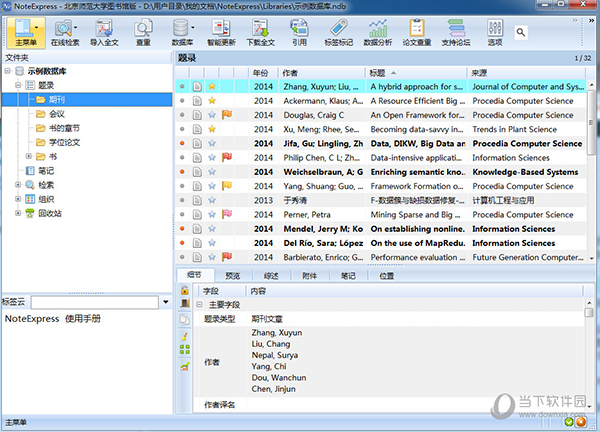
Task: Toggle star on Ackermann, Klaus row
Action: pyautogui.click(x=212, y=101)
